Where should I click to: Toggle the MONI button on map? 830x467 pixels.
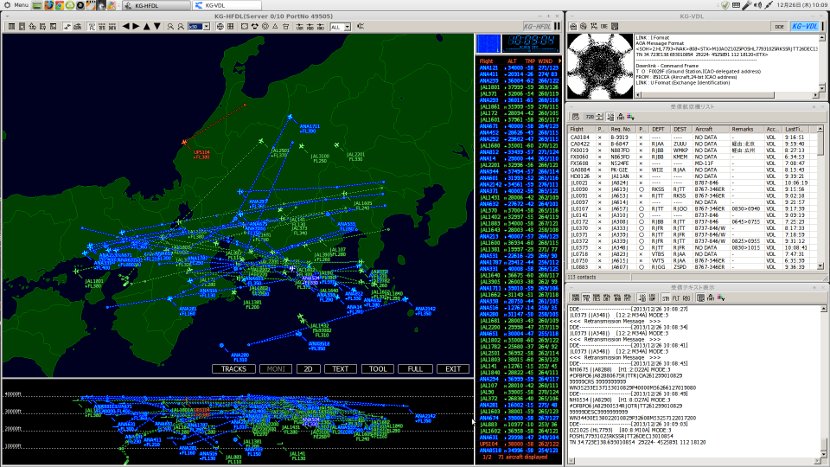point(275,369)
